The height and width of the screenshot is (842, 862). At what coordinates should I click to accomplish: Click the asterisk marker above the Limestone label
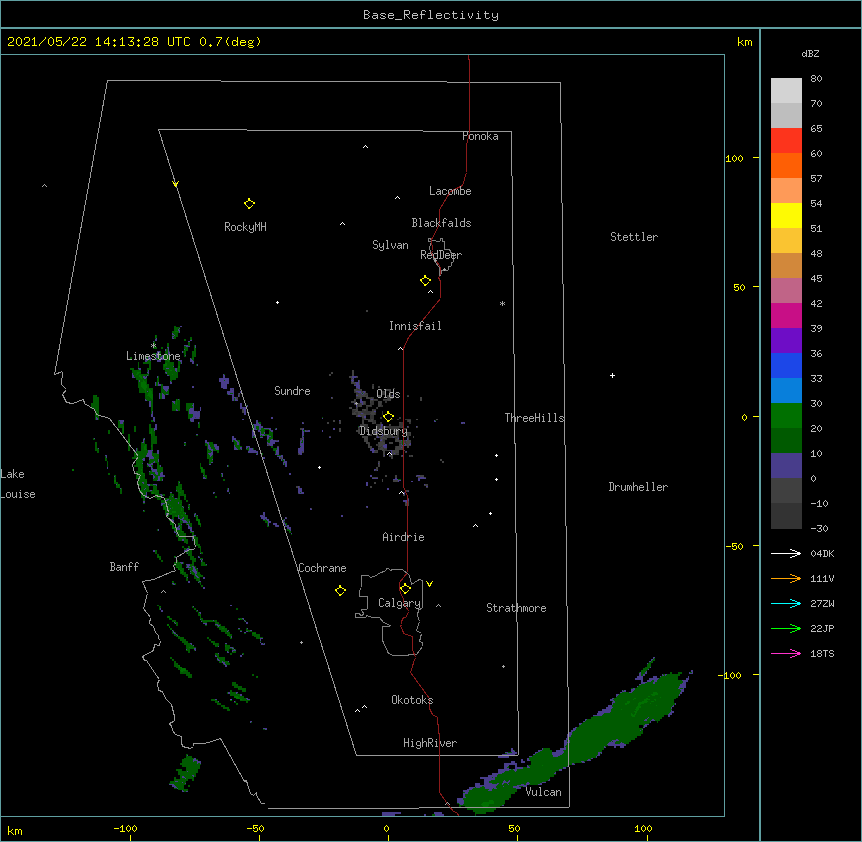click(153, 346)
